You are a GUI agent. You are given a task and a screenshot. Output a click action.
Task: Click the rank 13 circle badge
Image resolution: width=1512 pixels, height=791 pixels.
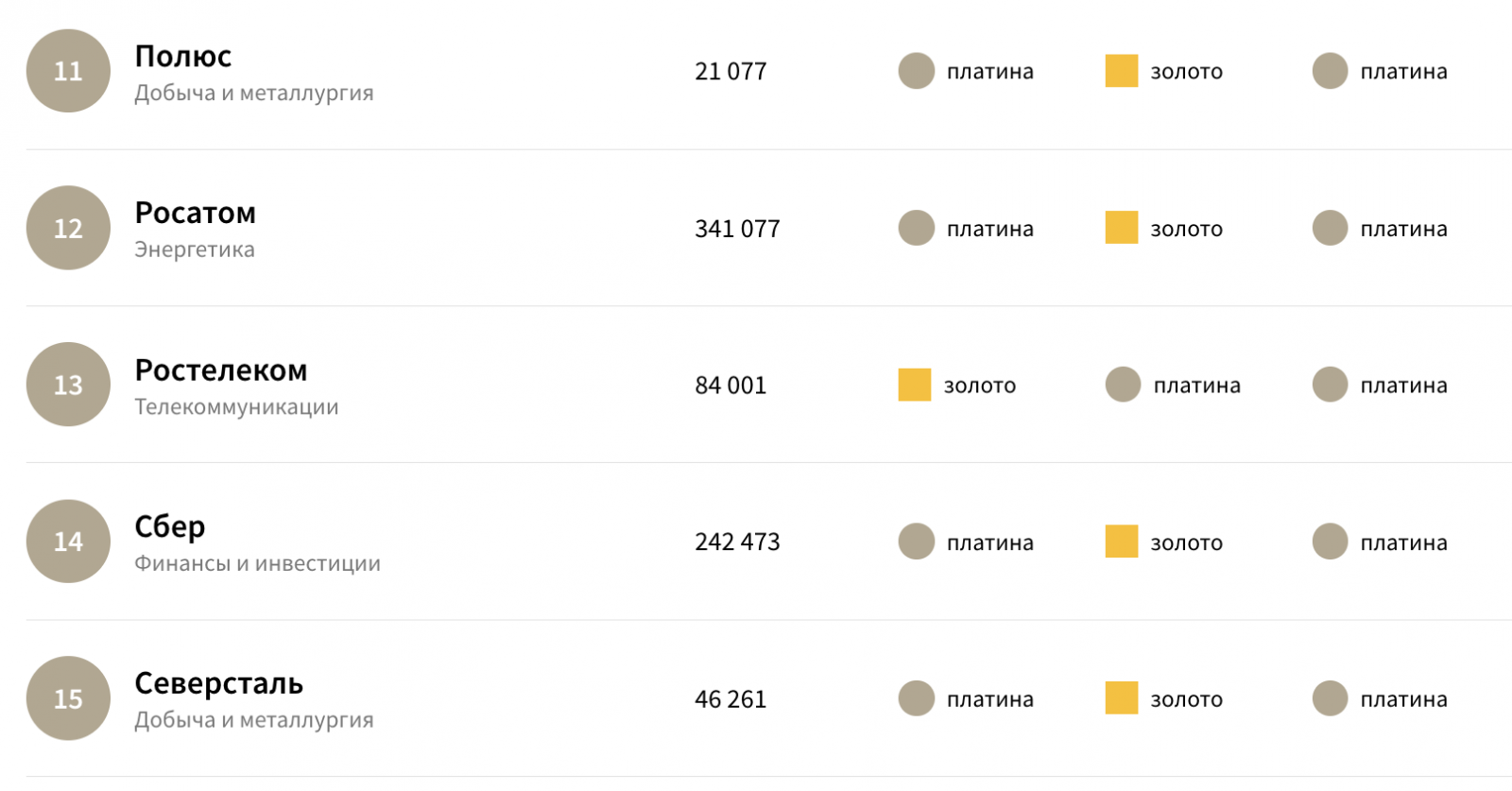(x=68, y=385)
